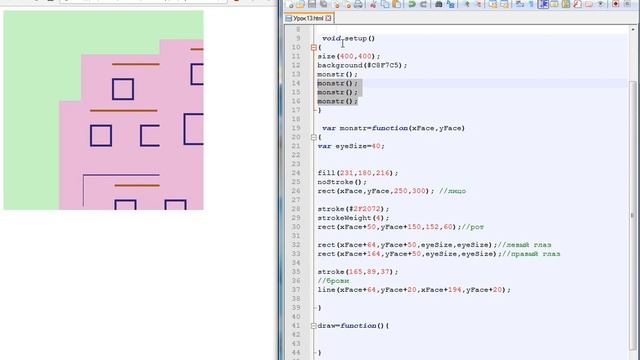Click the Save All icon
Image resolution: width=640 pixels, height=360 pixels.
tap(324, 4)
